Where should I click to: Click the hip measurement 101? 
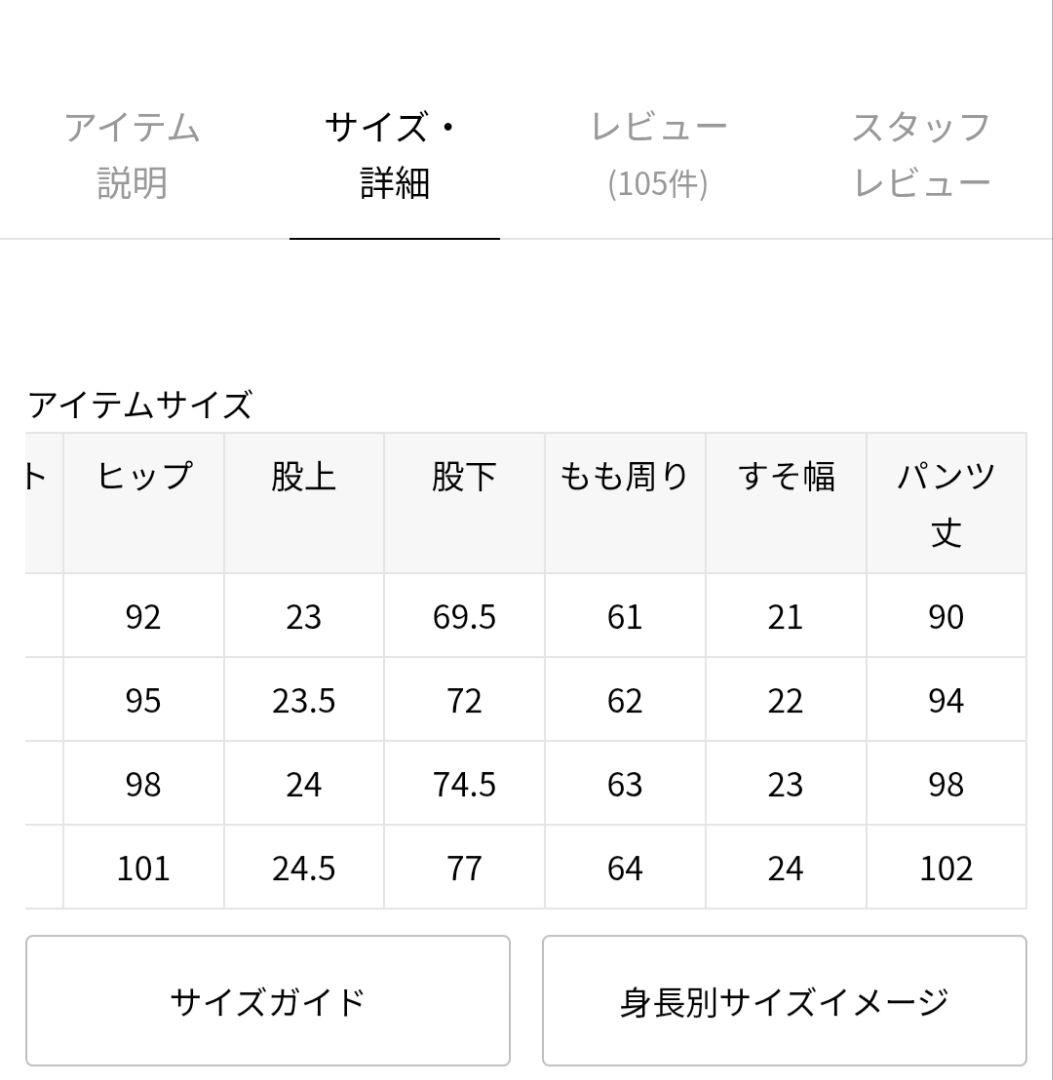142,868
